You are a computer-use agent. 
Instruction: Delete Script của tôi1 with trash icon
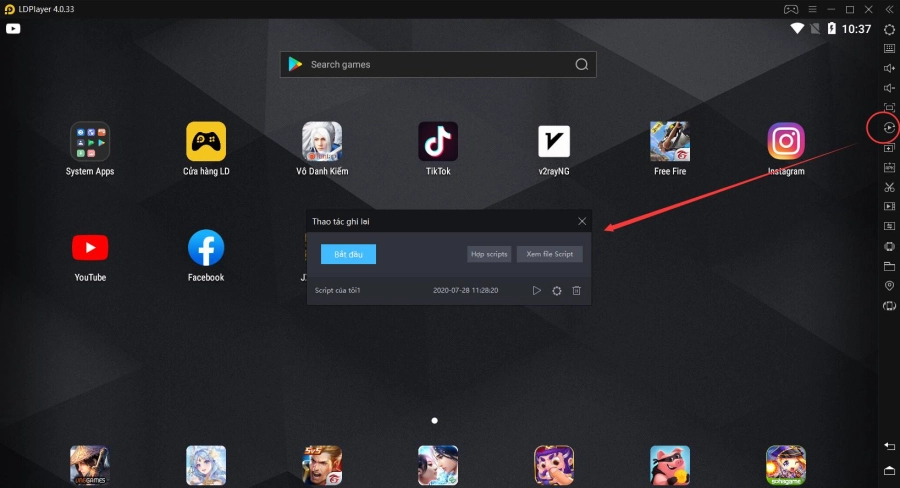tap(577, 291)
